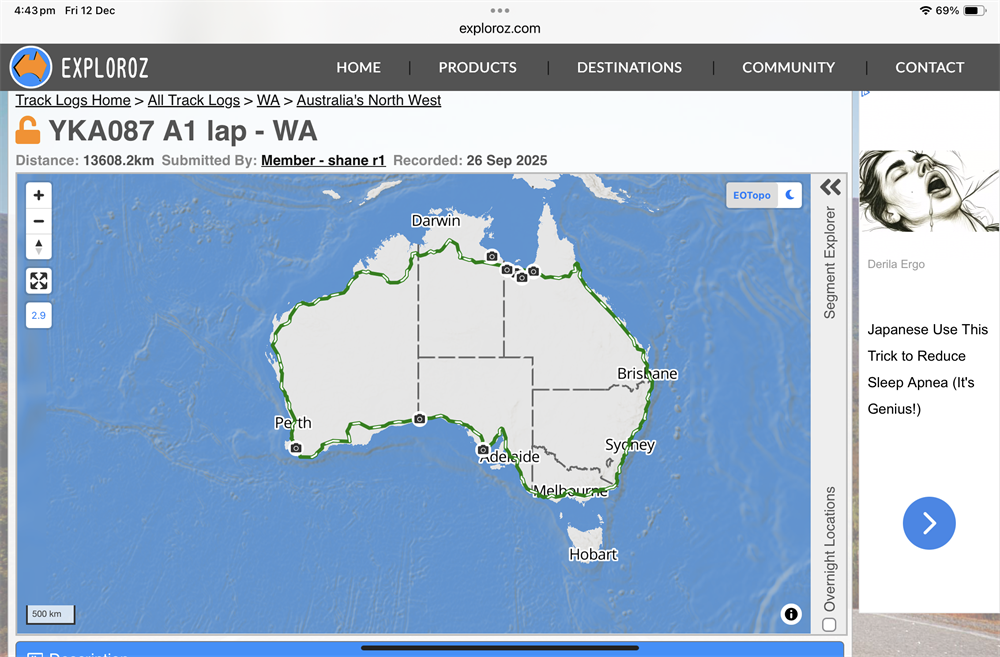Open member shane r1 profile link
Image resolution: width=1000 pixels, height=657 pixels.
tap(323, 160)
